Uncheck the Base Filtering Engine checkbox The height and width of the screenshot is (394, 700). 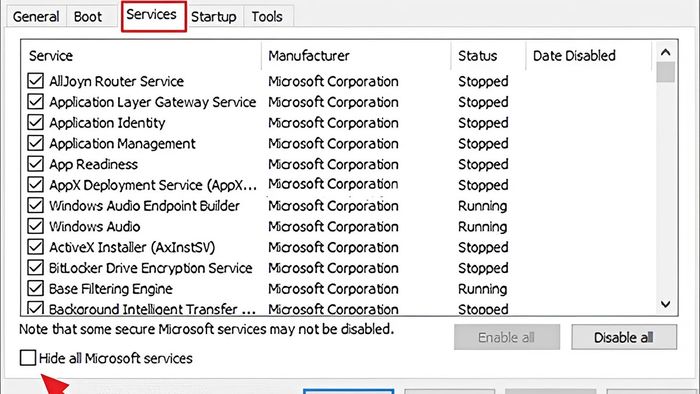(x=35, y=288)
